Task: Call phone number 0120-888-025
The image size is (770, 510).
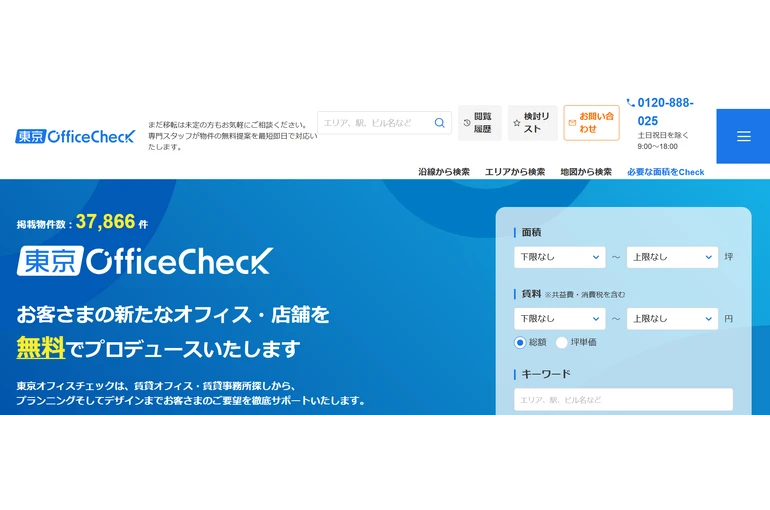Action: [x=665, y=112]
